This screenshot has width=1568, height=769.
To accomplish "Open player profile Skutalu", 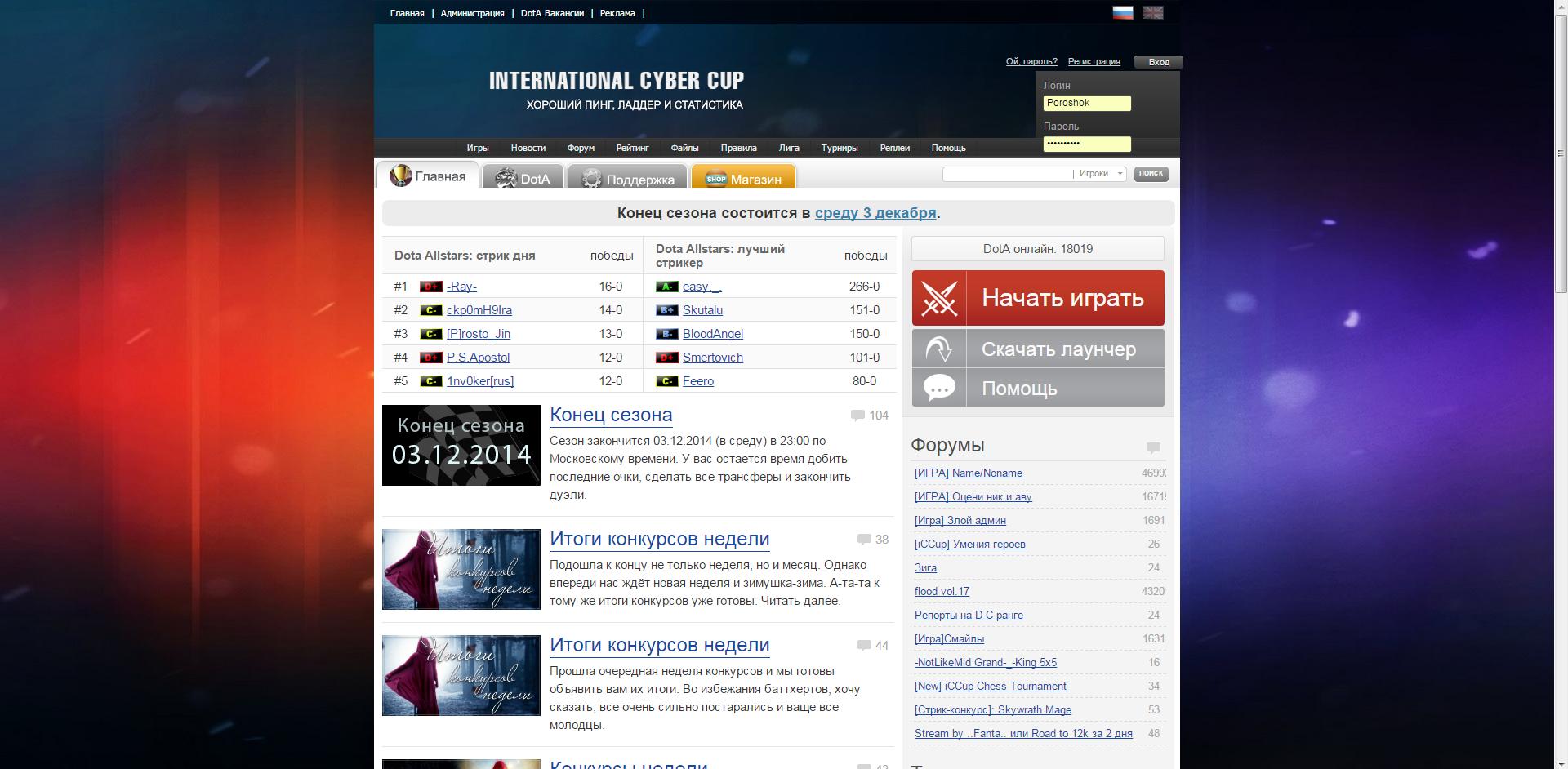I will 702,310.
